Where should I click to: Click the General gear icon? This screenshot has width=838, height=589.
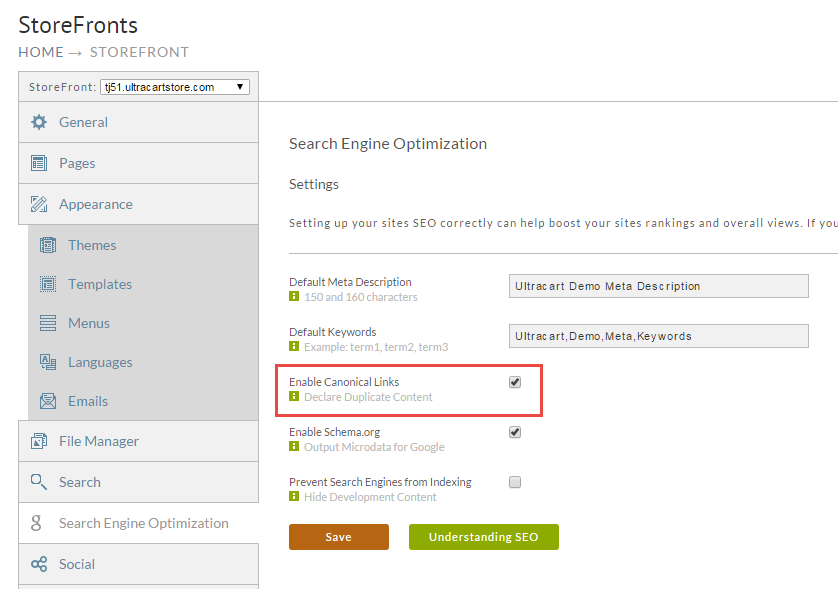[38, 122]
